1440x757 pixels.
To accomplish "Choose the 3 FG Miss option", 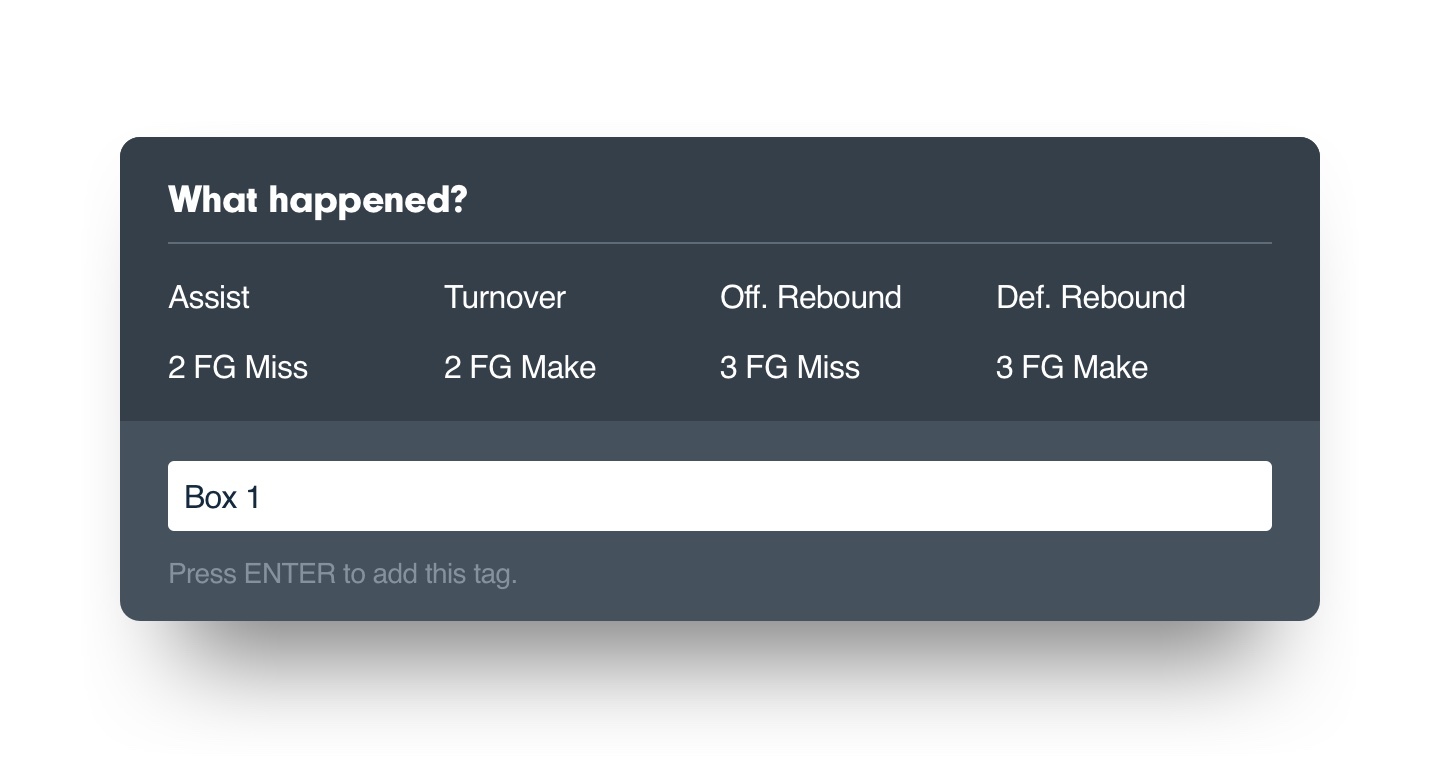I will [789, 367].
